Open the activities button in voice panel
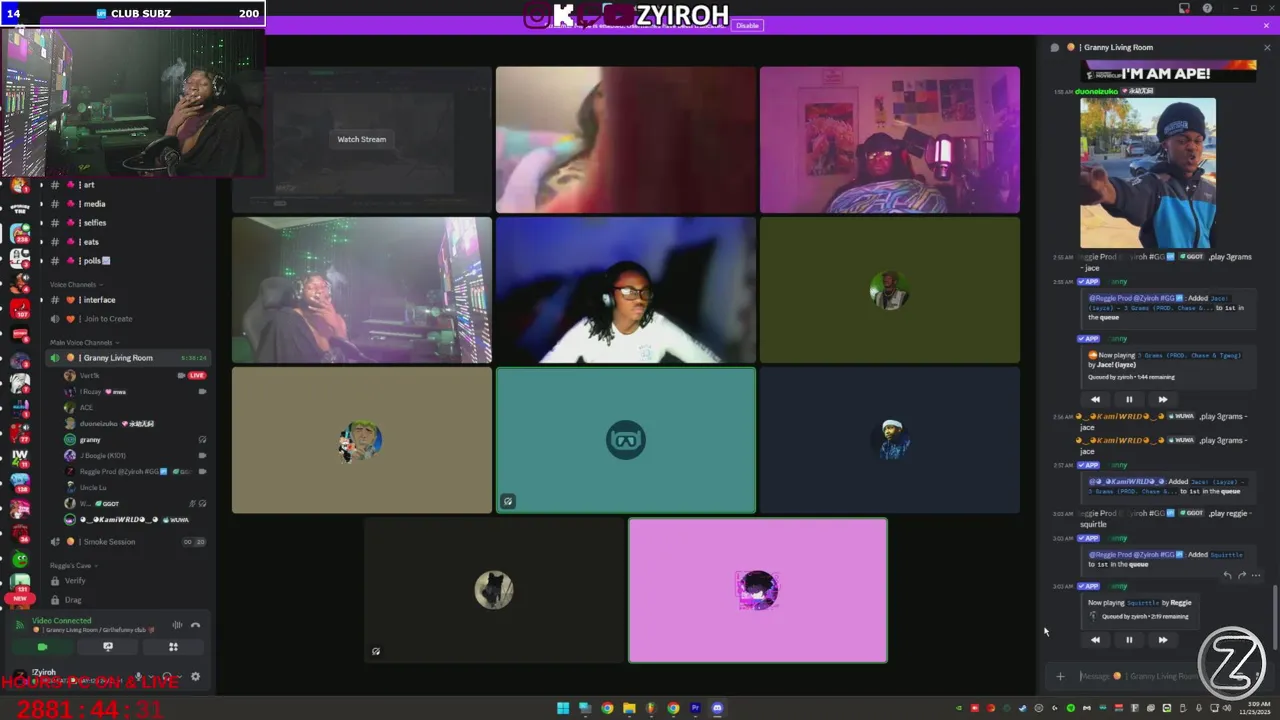The image size is (1280, 720). click(173, 647)
